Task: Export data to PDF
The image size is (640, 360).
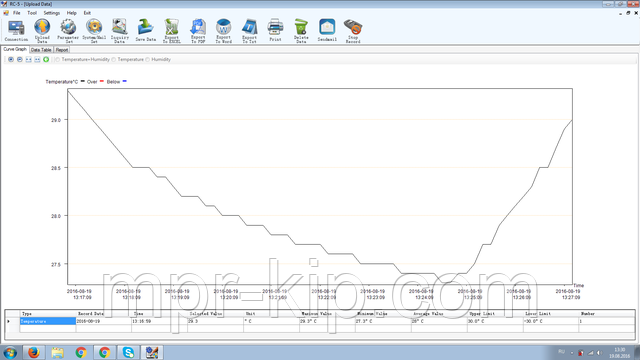Action: click(198, 31)
